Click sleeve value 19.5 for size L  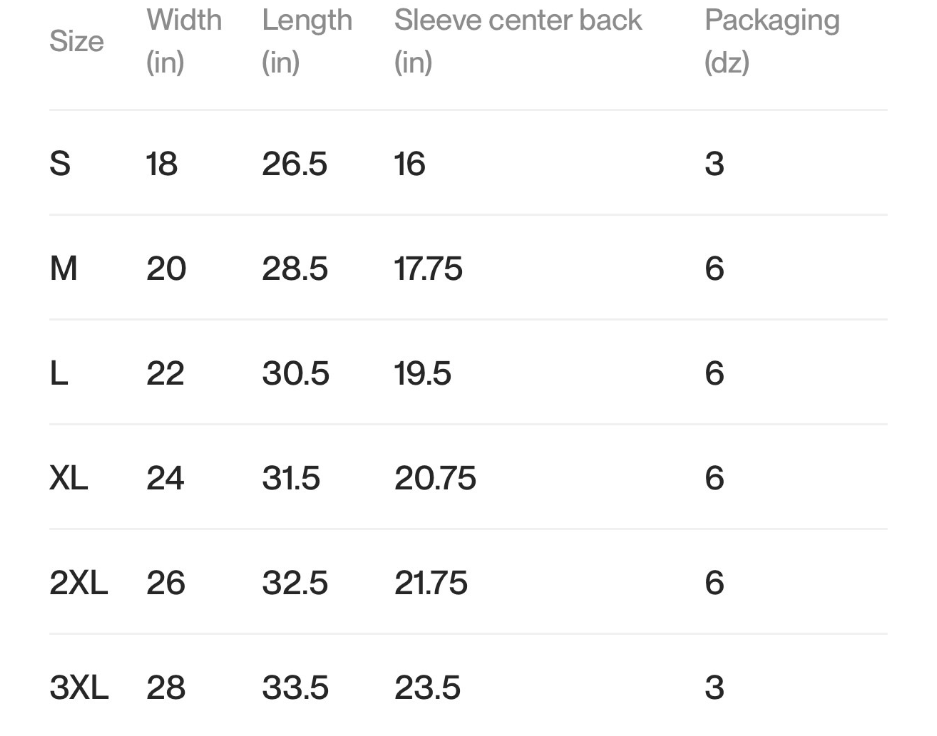422,373
